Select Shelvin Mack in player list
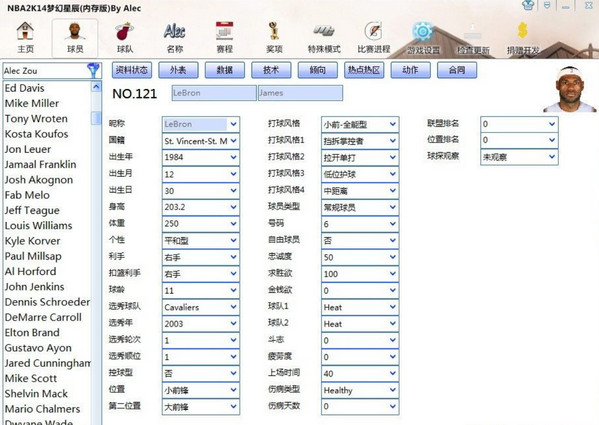 click(36, 394)
